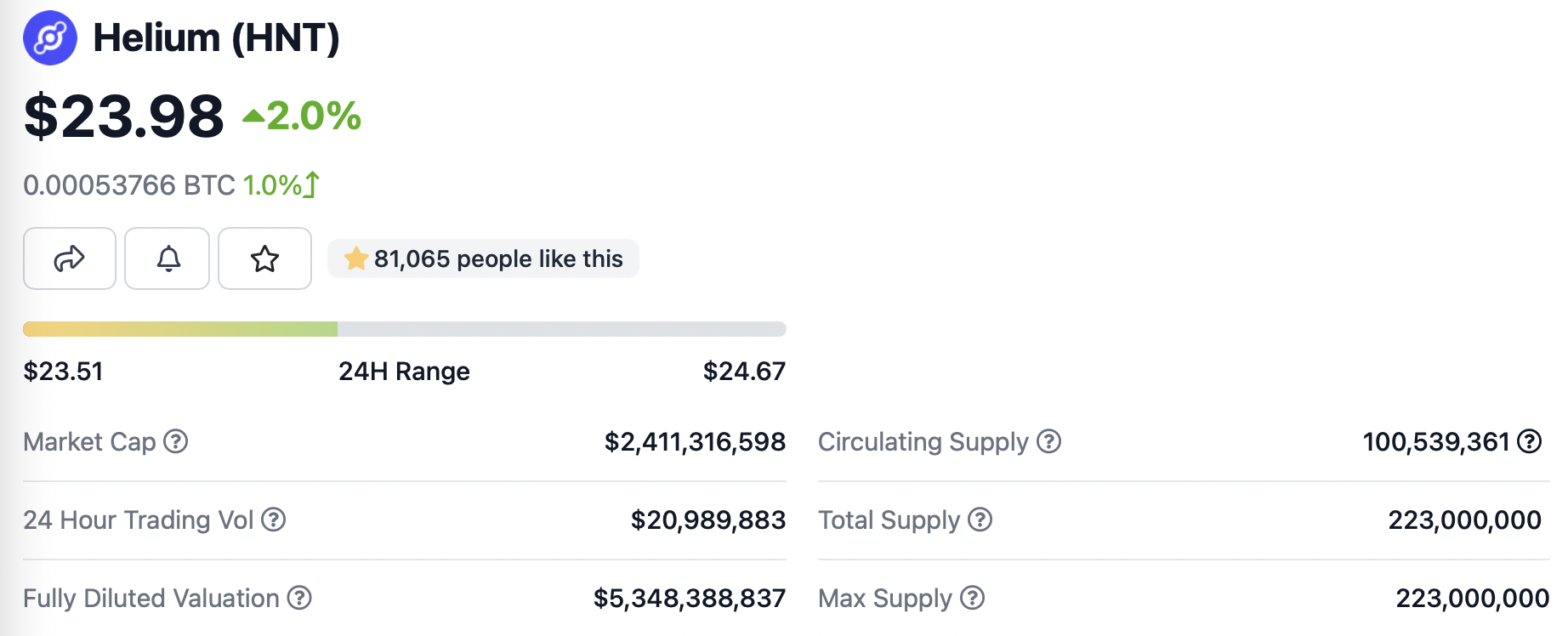This screenshot has width=1568, height=636.
Task: Click 24 Hour Trading Vol help icon
Action: click(273, 520)
